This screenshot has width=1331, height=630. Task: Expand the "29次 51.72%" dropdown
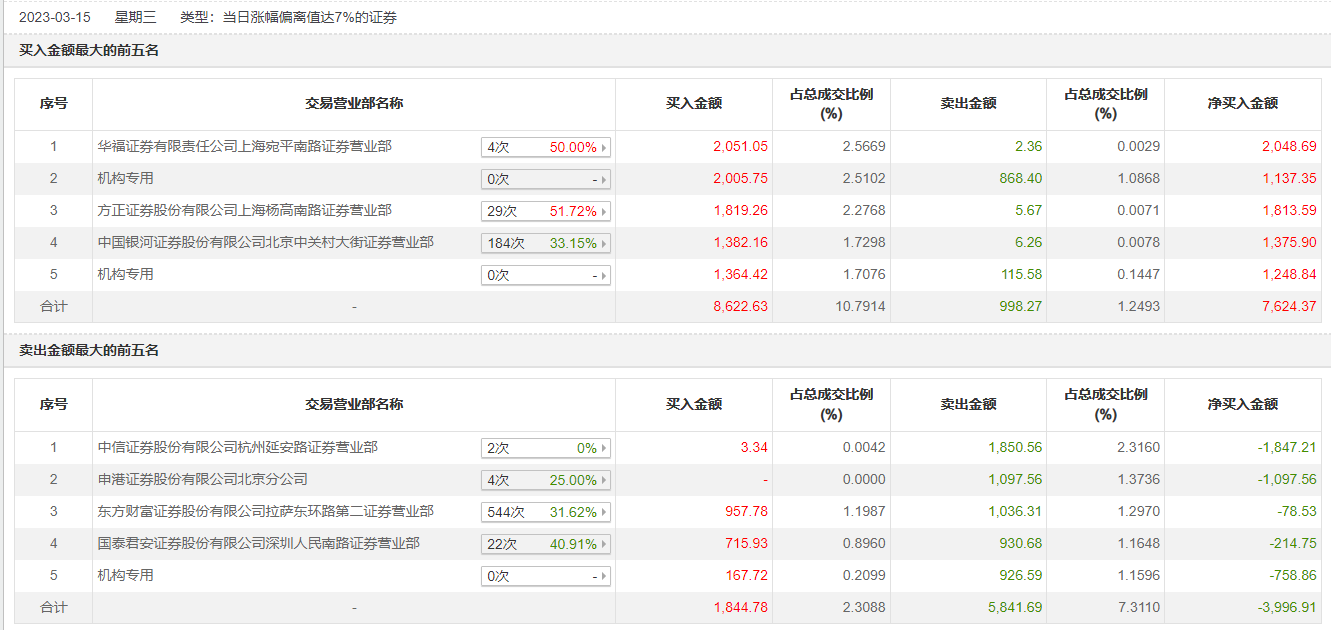[546, 211]
